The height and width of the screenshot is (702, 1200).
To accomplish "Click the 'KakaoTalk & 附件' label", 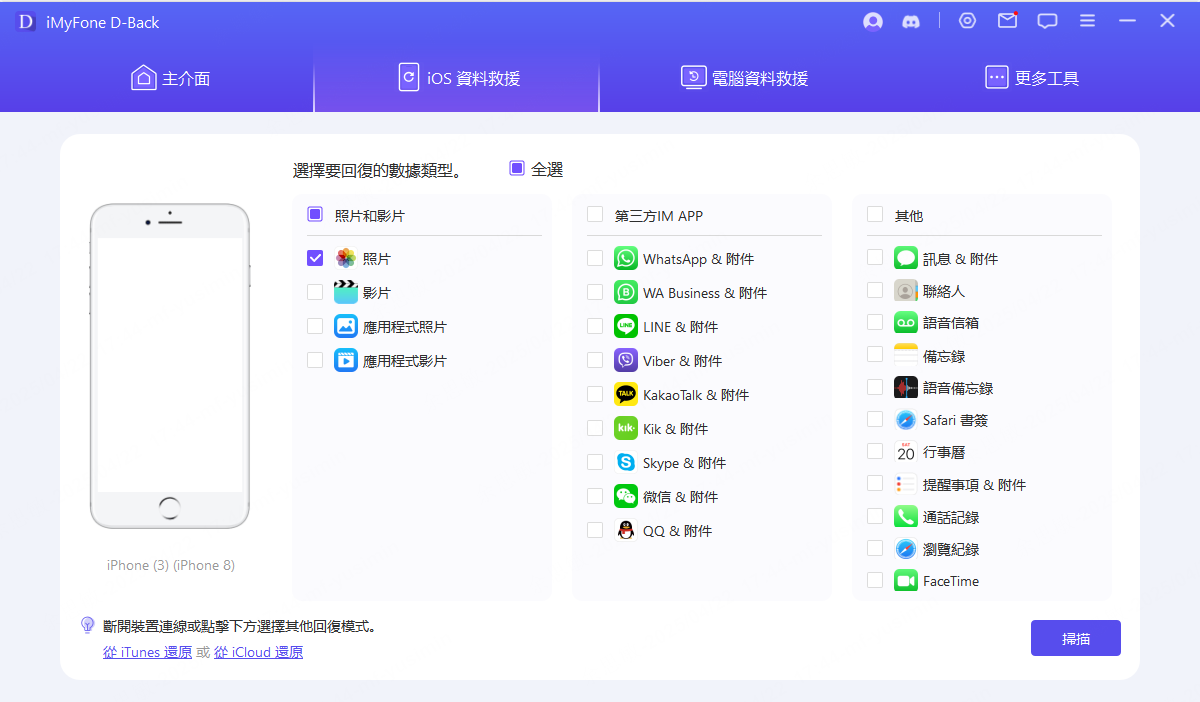I will tap(696, 395).
